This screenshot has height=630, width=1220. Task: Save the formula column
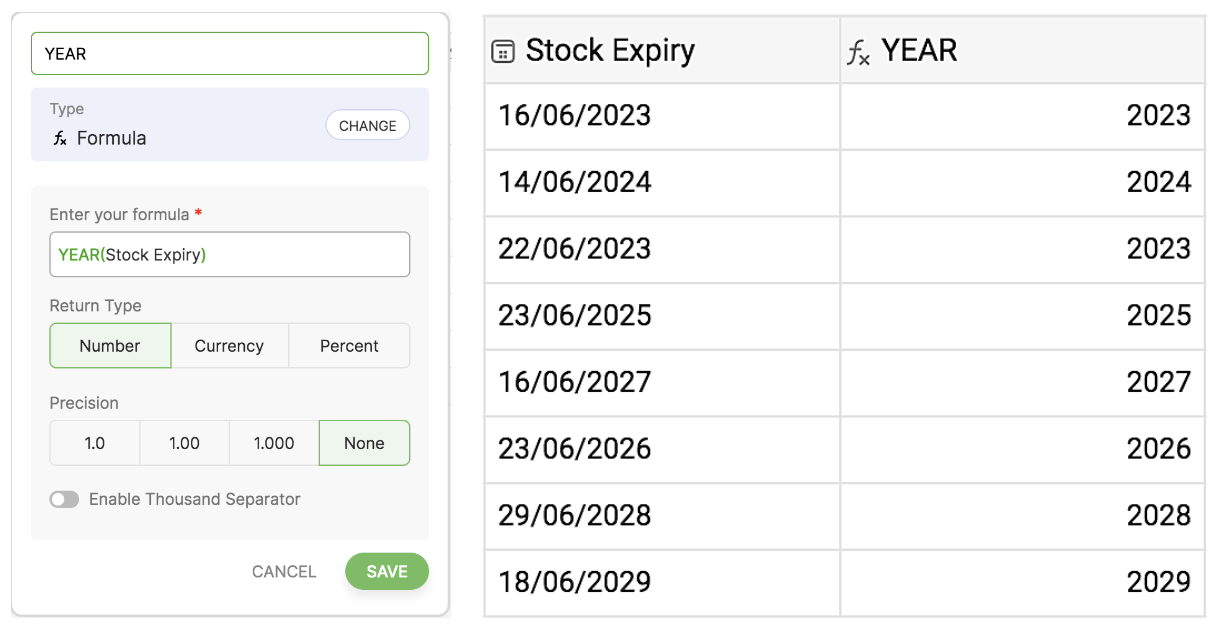click(386, 572)
